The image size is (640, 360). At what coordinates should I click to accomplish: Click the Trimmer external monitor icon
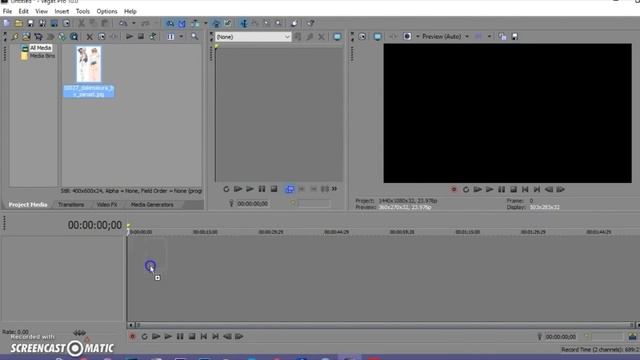(x=337, y=37)
